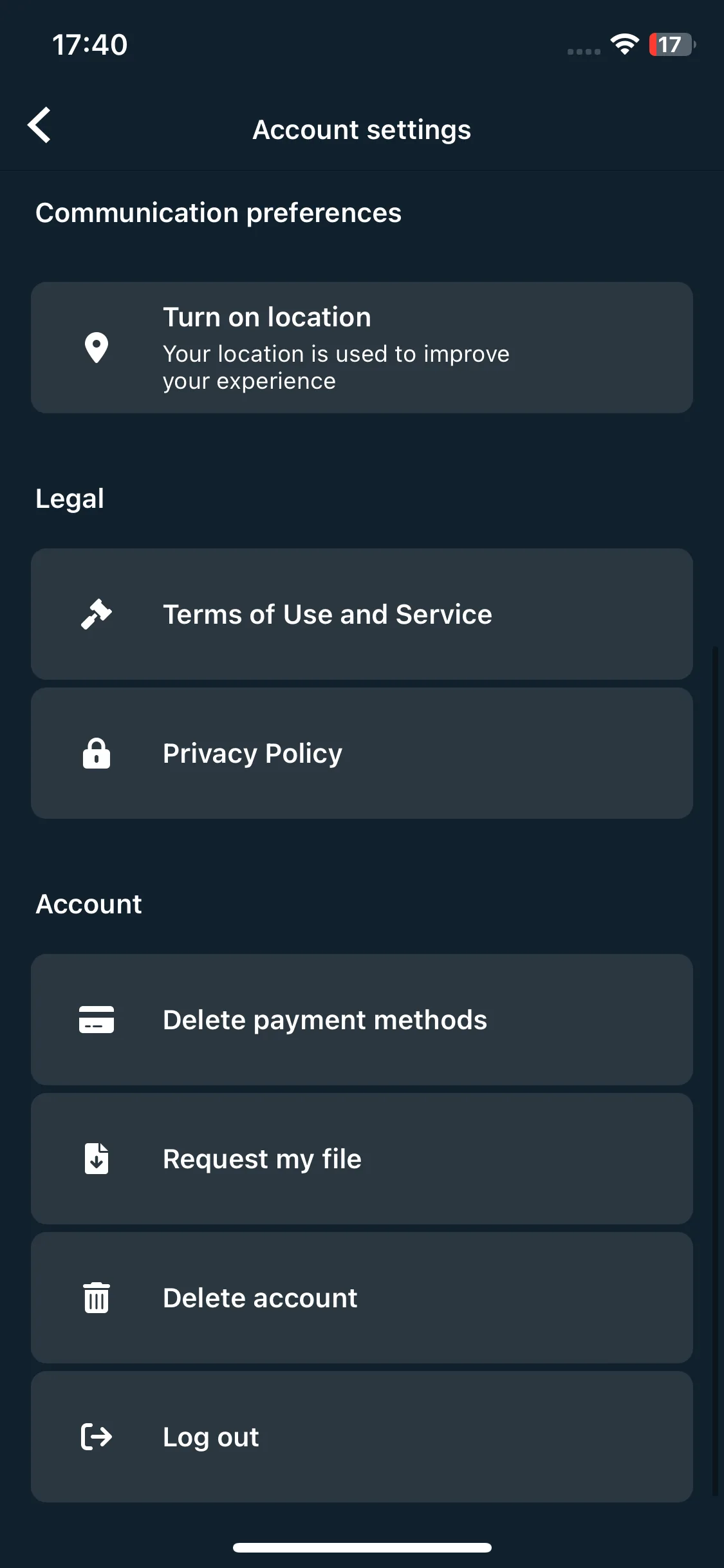Tap the trash can icon

tap(97, 1298)
